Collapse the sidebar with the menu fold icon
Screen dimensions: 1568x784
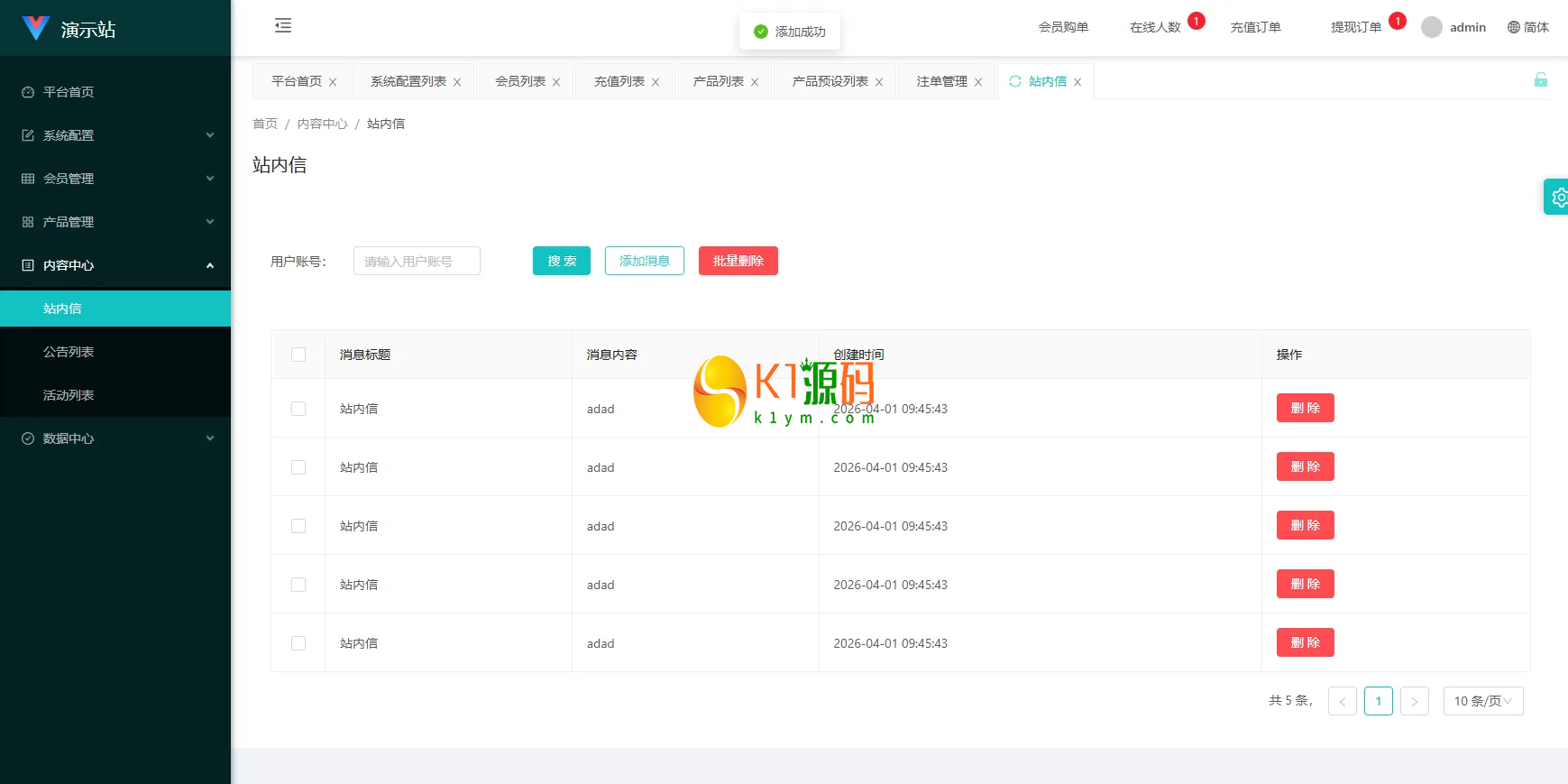tap(283, 25)
